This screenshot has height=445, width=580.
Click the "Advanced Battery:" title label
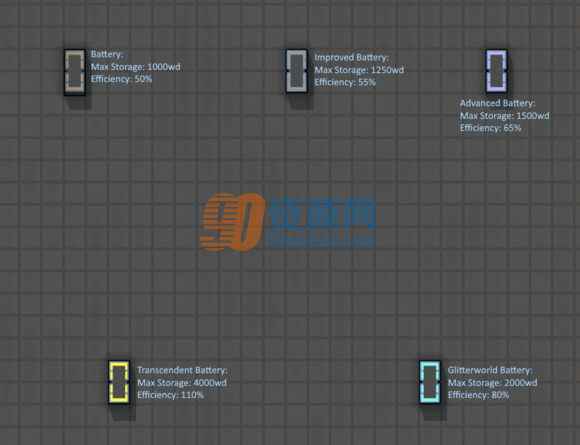tap(498, 103)
